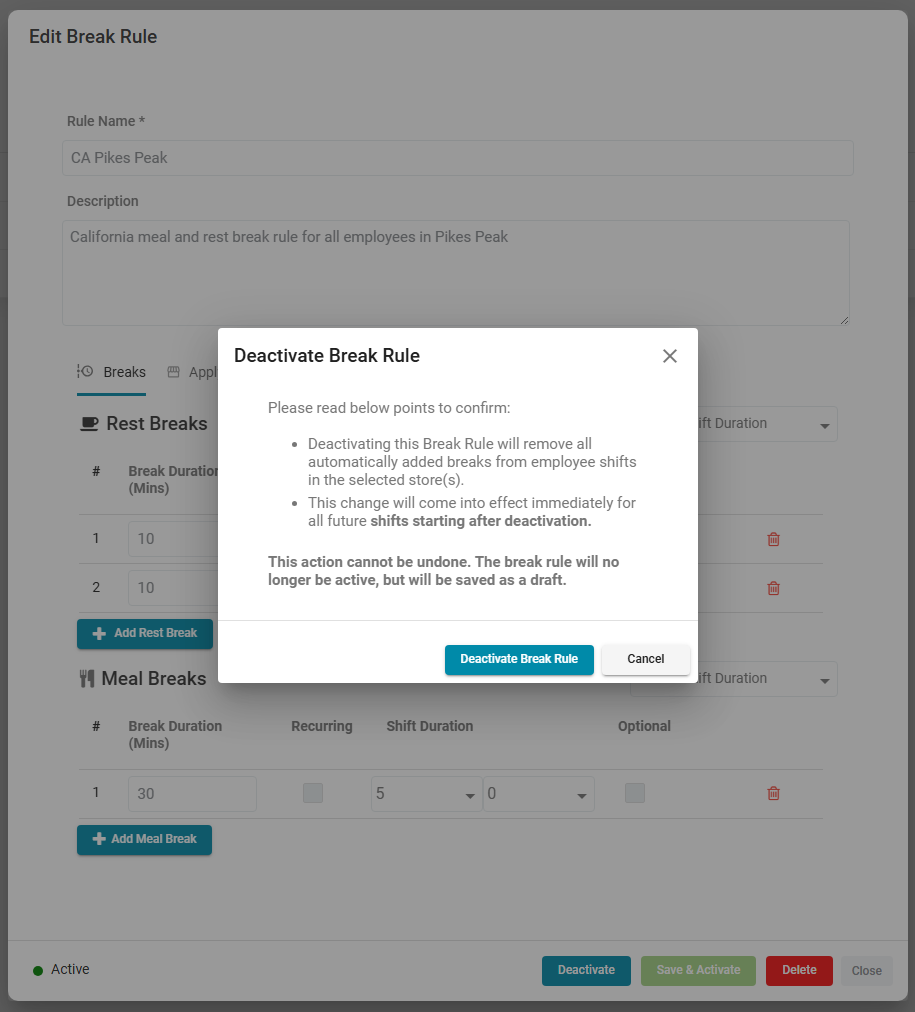Click the green Active status dot
The image size is (915, 1012).
pyautogui.click(x=38, y=970)
